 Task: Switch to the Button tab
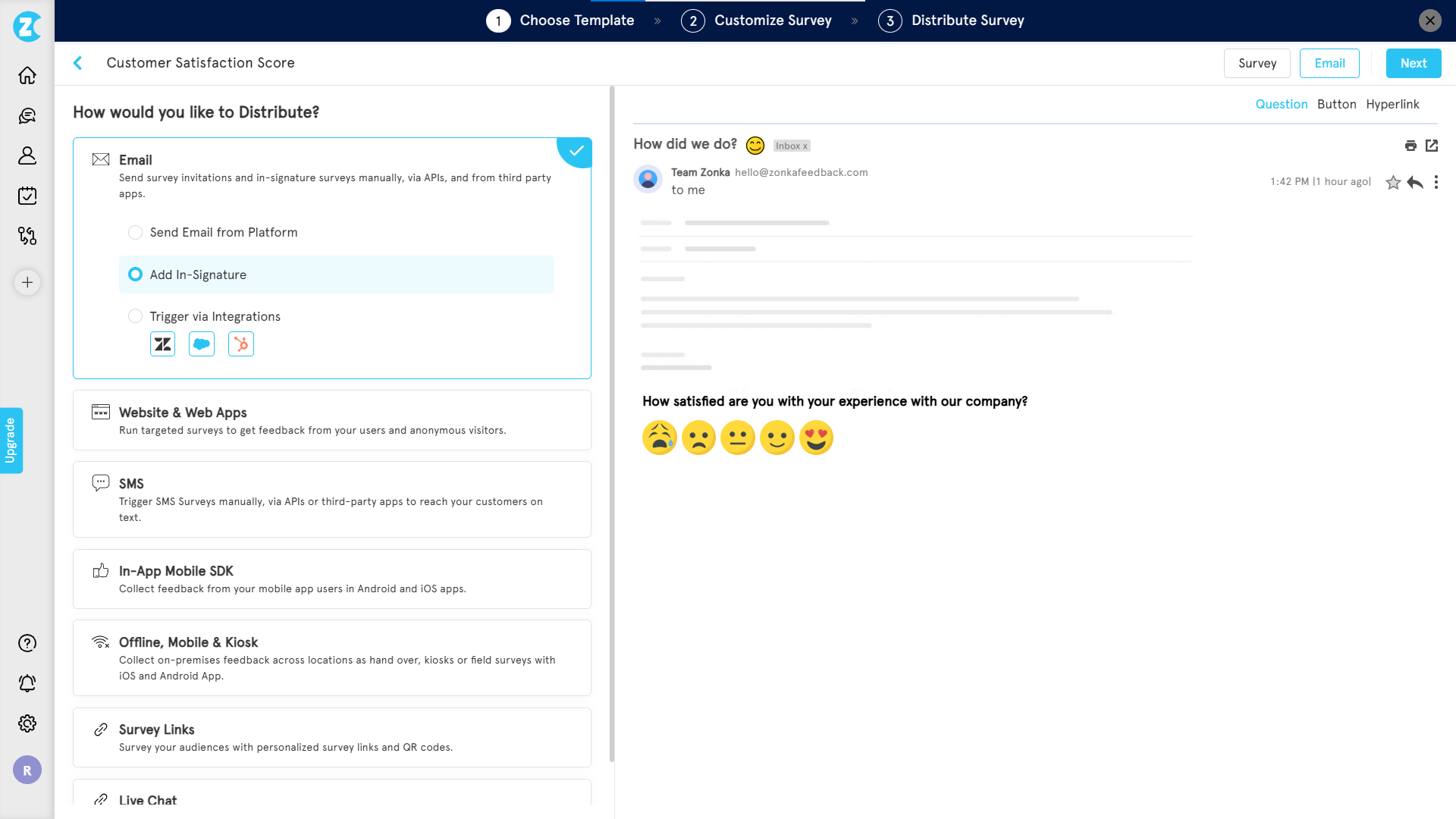tap(1336, 104)
